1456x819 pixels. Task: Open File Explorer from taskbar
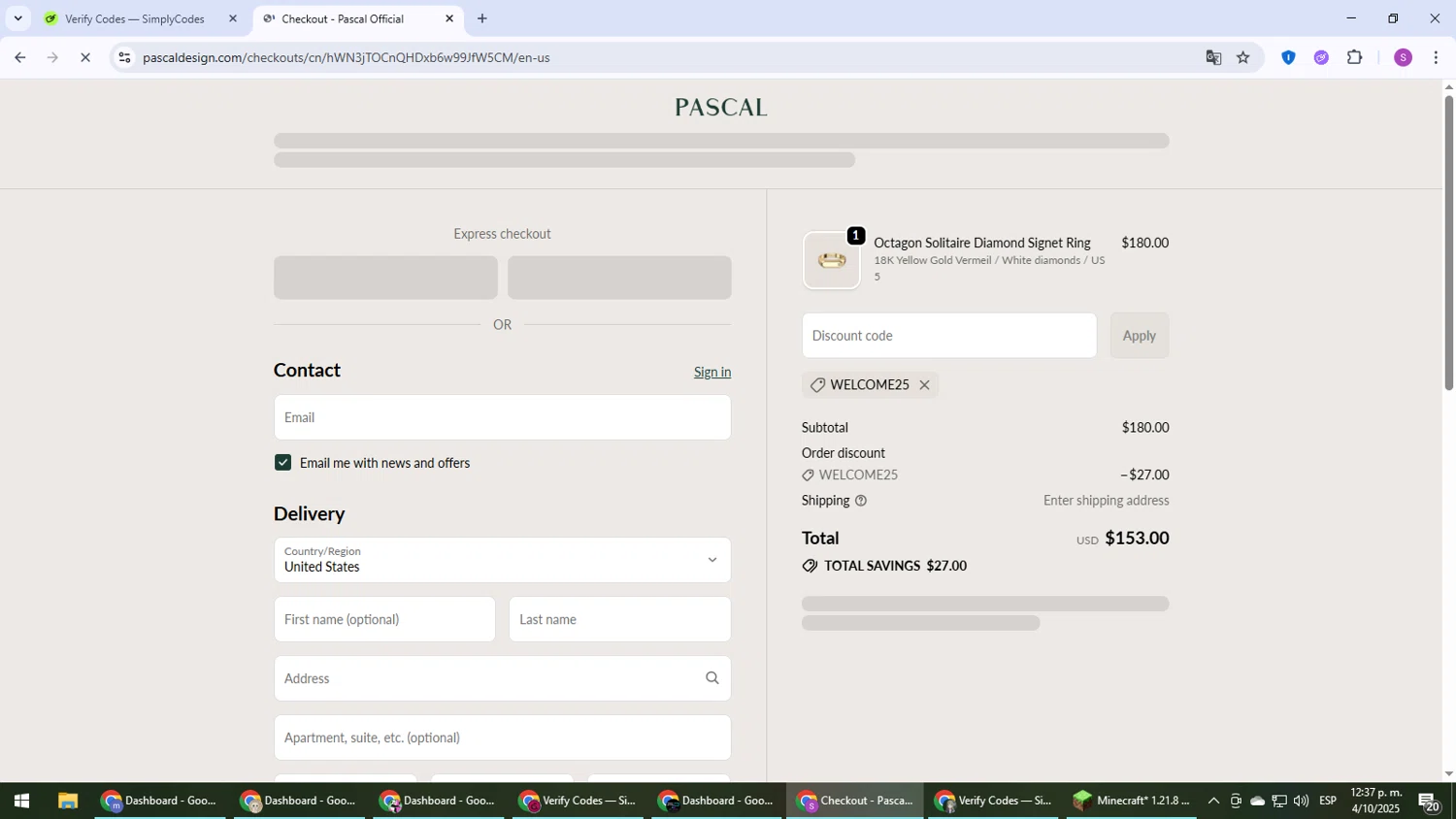pyautogui.click(x=67, y=801)
